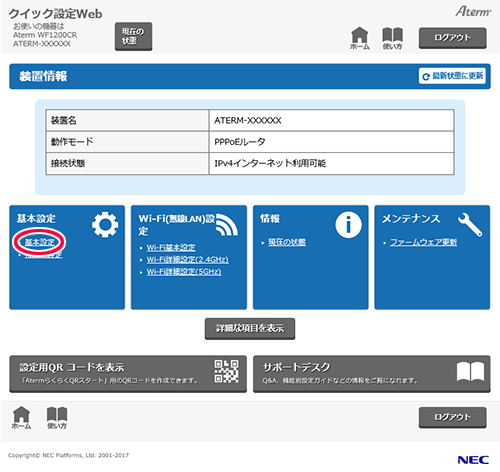This screenshot has height=472, width=500.
Task: Select the ATERM-XXXXXX device name table cell
Action: 331,120
